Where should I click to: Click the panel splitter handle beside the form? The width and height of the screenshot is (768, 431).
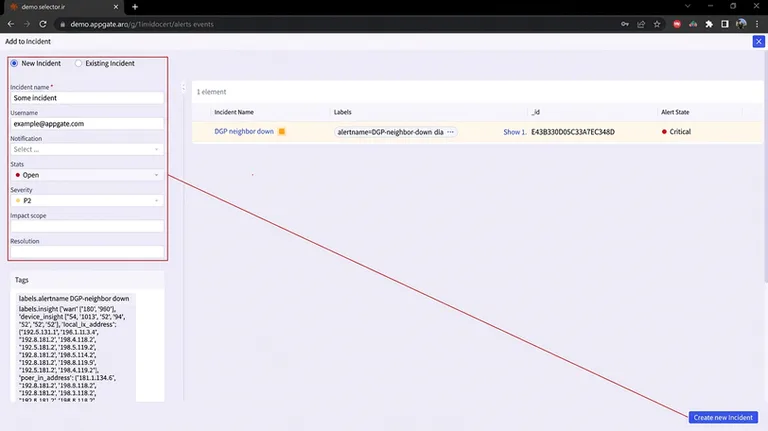pyautogui.click(x=184, y=87)
